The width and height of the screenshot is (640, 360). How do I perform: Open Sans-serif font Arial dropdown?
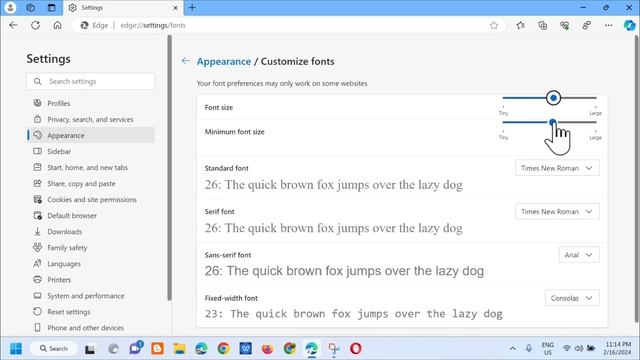click(579, 255)
